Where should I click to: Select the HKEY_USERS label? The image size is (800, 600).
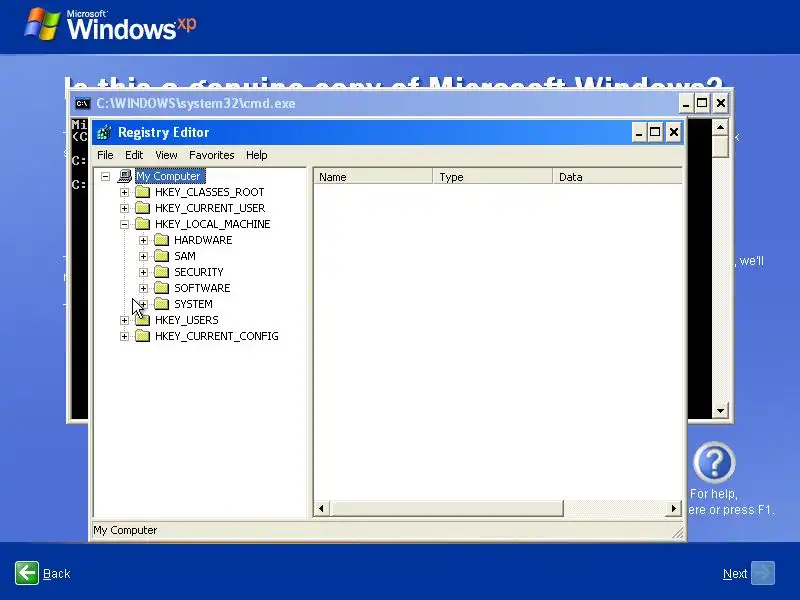[187, 320]
